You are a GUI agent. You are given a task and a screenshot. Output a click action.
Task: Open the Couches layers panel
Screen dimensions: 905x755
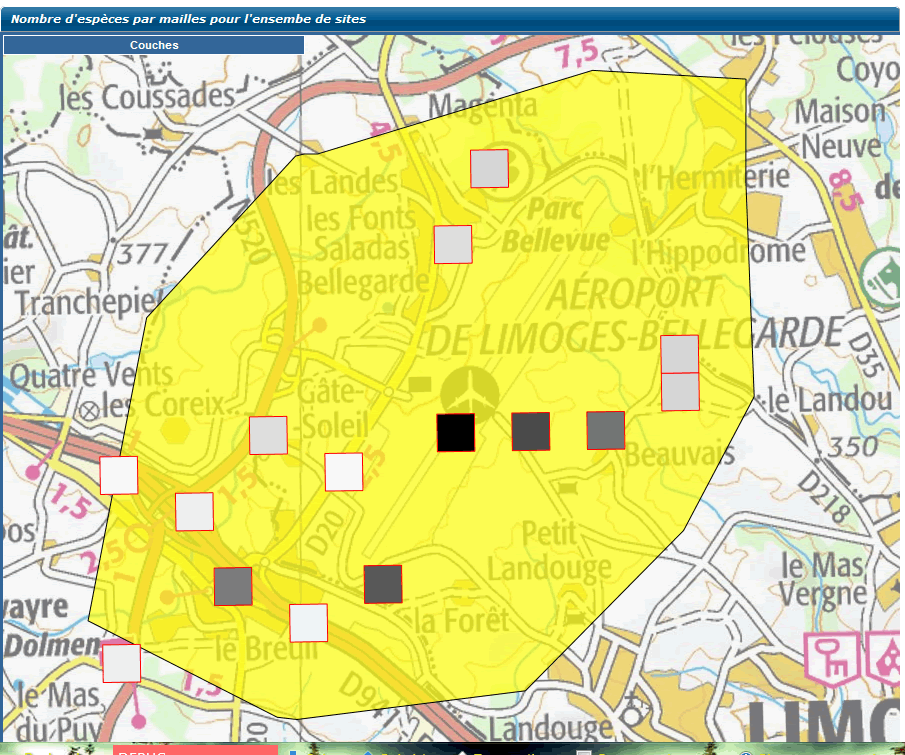[x=154, y=45]
